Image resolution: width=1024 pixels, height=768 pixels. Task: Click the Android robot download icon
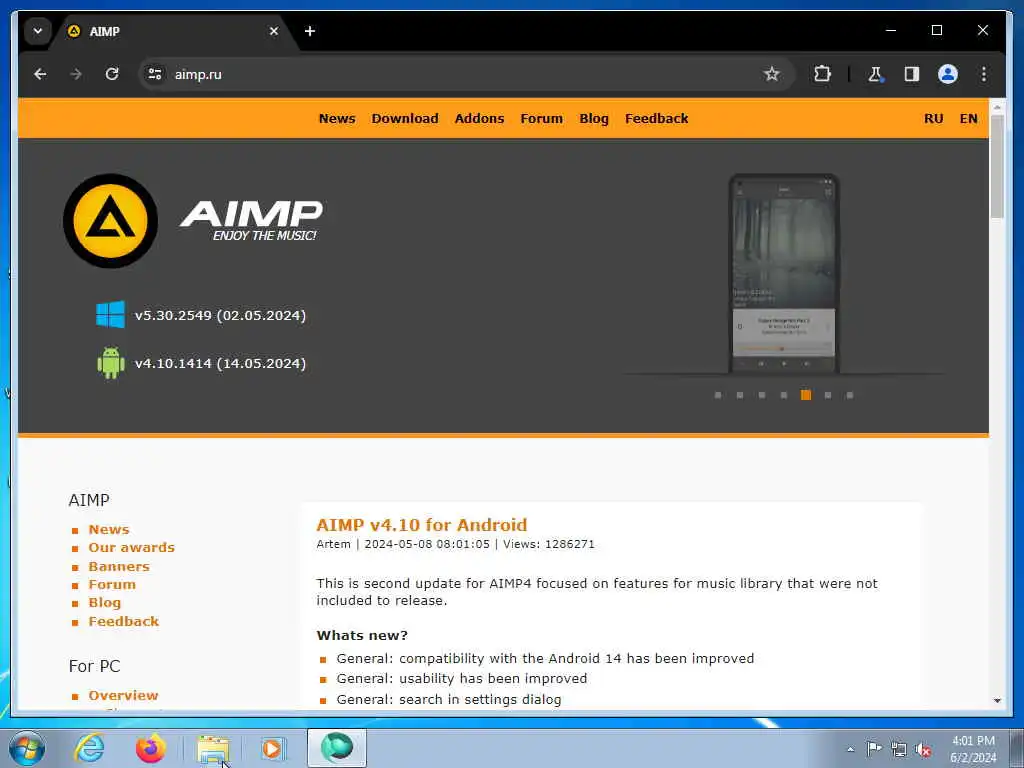tap(110, 363)
